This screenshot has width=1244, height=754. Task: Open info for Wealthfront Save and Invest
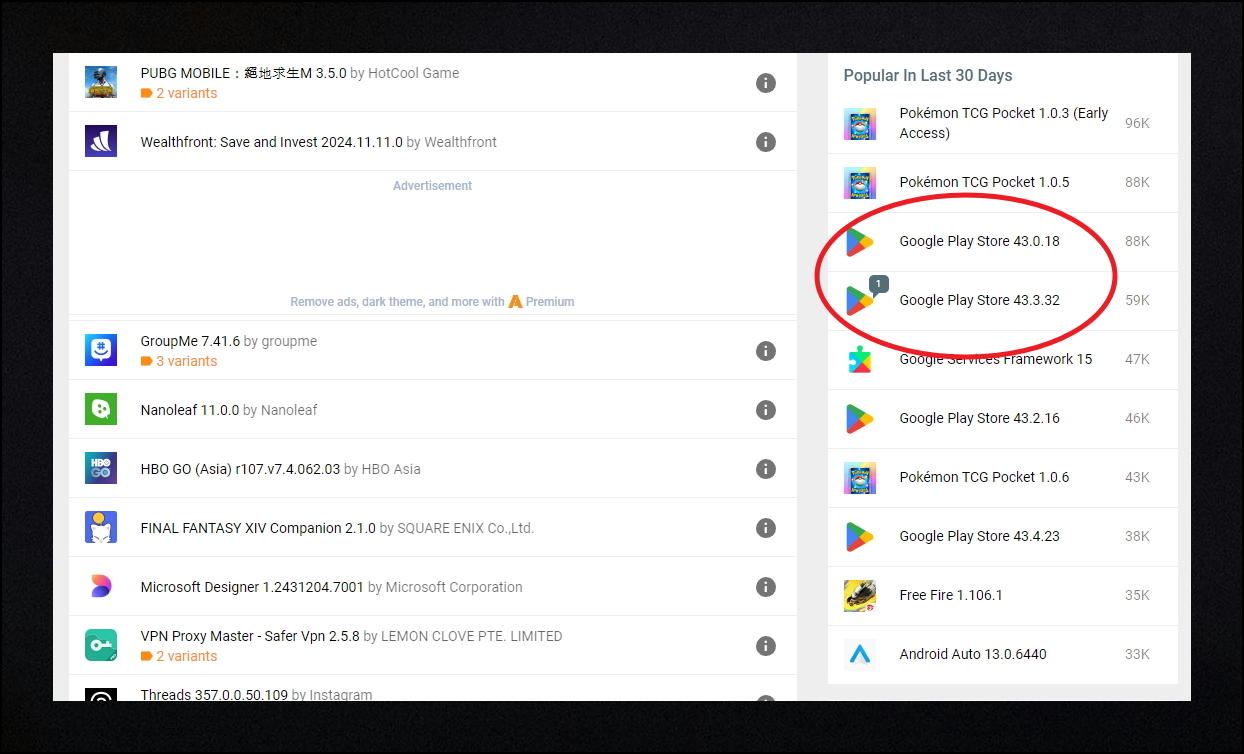pyautogui.click(x=766, y=142)
